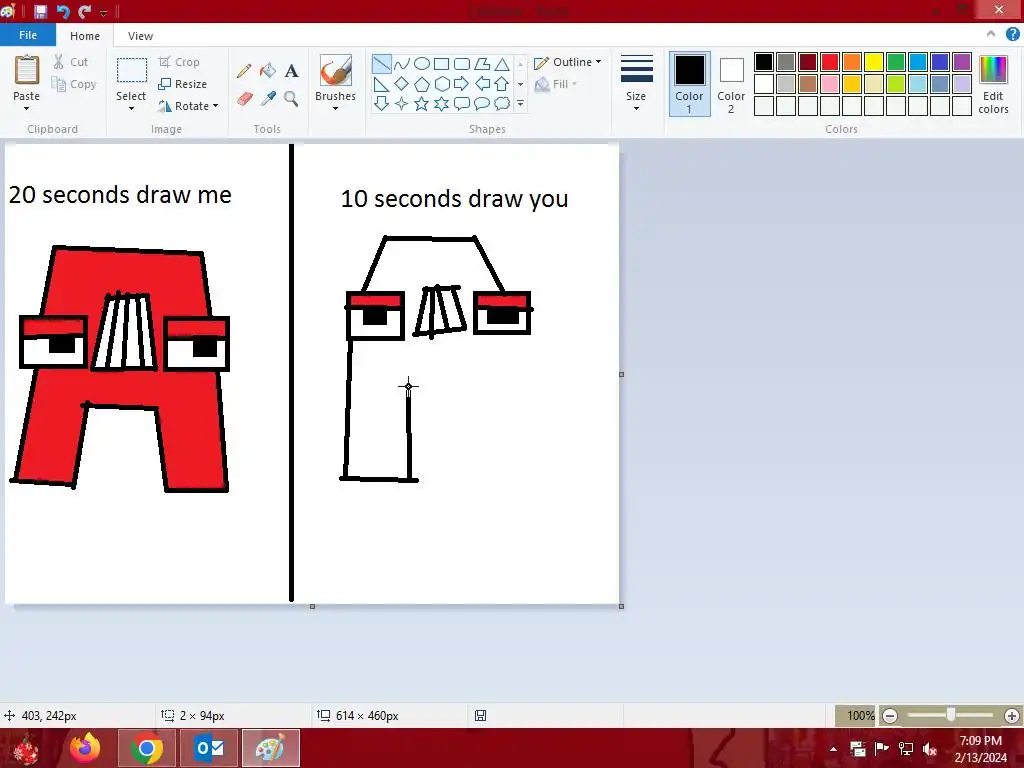Click the Redo icon in title bar

[84, 11]
